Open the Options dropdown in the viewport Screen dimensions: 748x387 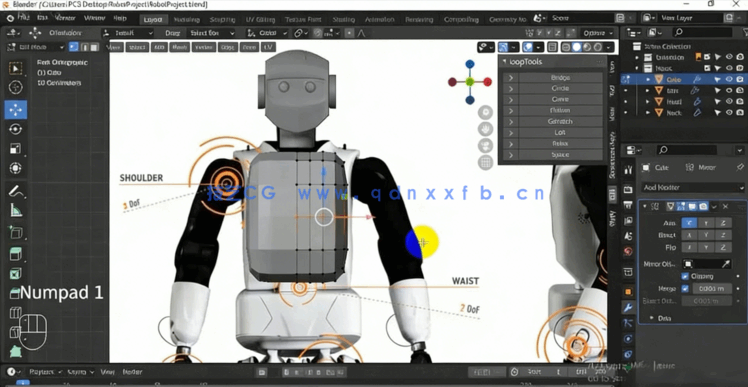pyautogui.click(x=598, y=33)
